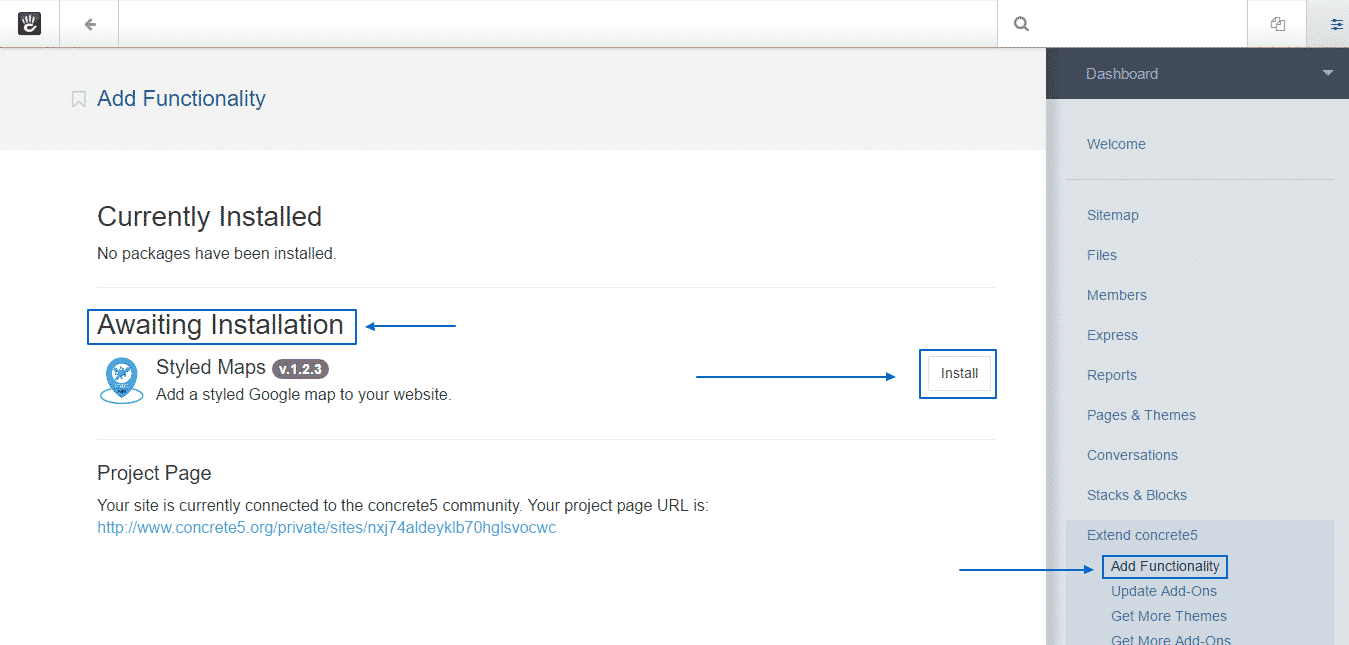Open search using the magnifier icon

(x=1020, y=22)
